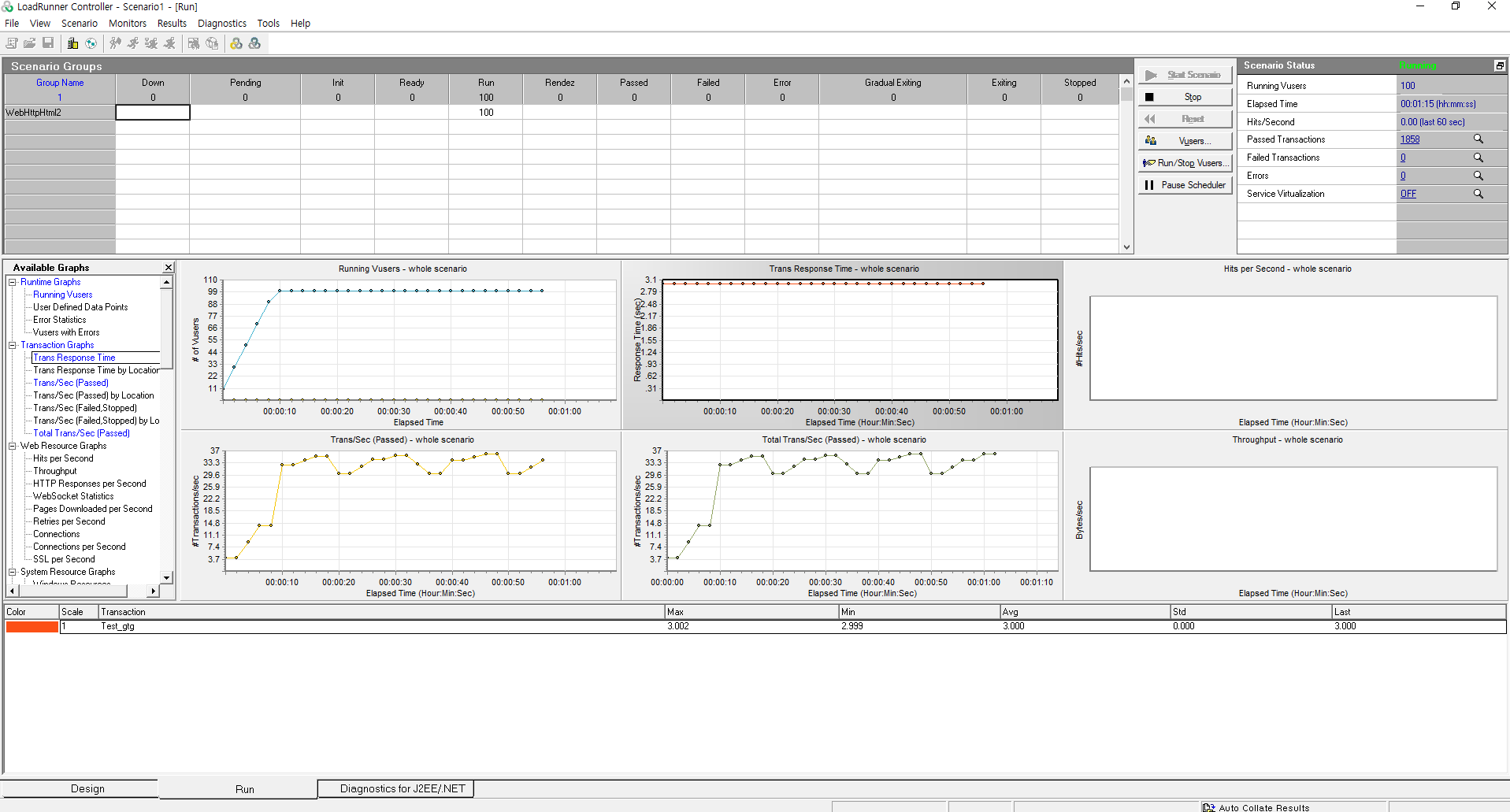Click the New Scenario toolbar icon
The height and width of the screenshot is (812, 1510).
pos(12,43)
